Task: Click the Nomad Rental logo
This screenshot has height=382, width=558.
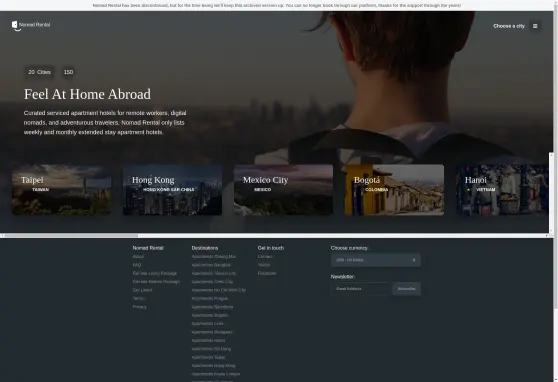Action: pyautogui.click(x=31, y=25)
